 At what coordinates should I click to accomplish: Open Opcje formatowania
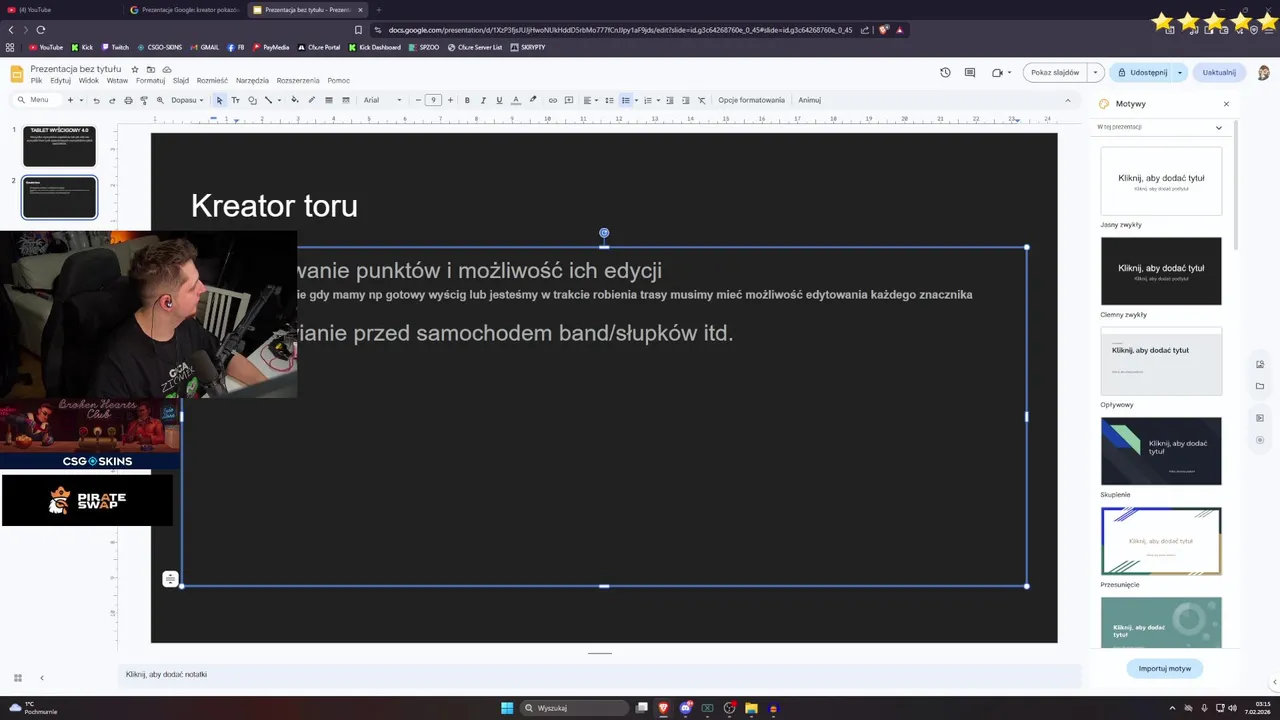tap(751, 100)
